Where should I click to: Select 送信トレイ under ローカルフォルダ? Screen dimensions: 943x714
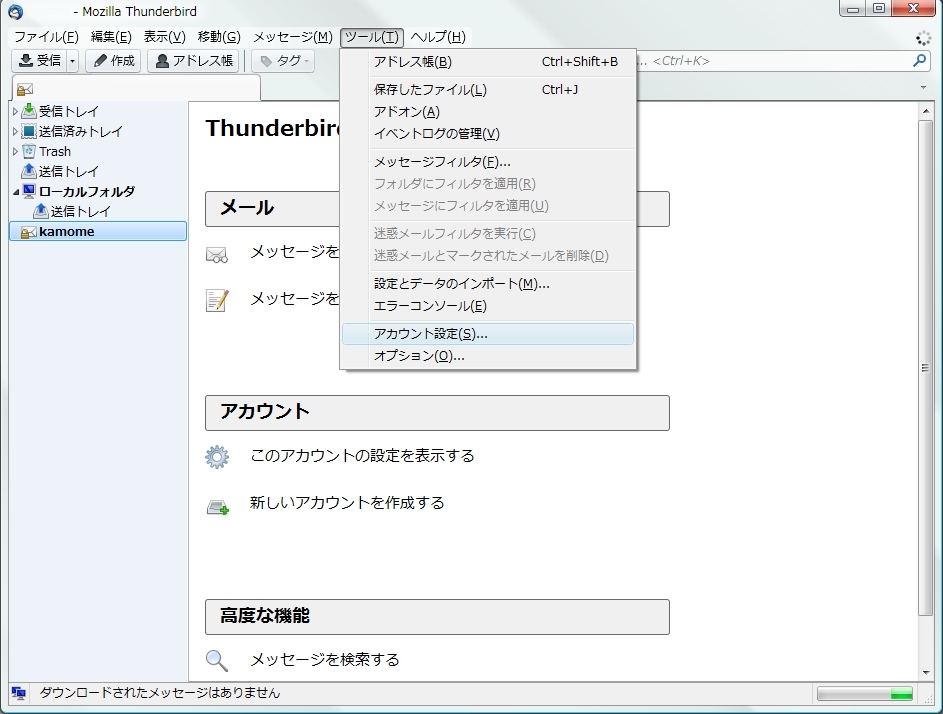pyautogui.click(x=81, y=212)
